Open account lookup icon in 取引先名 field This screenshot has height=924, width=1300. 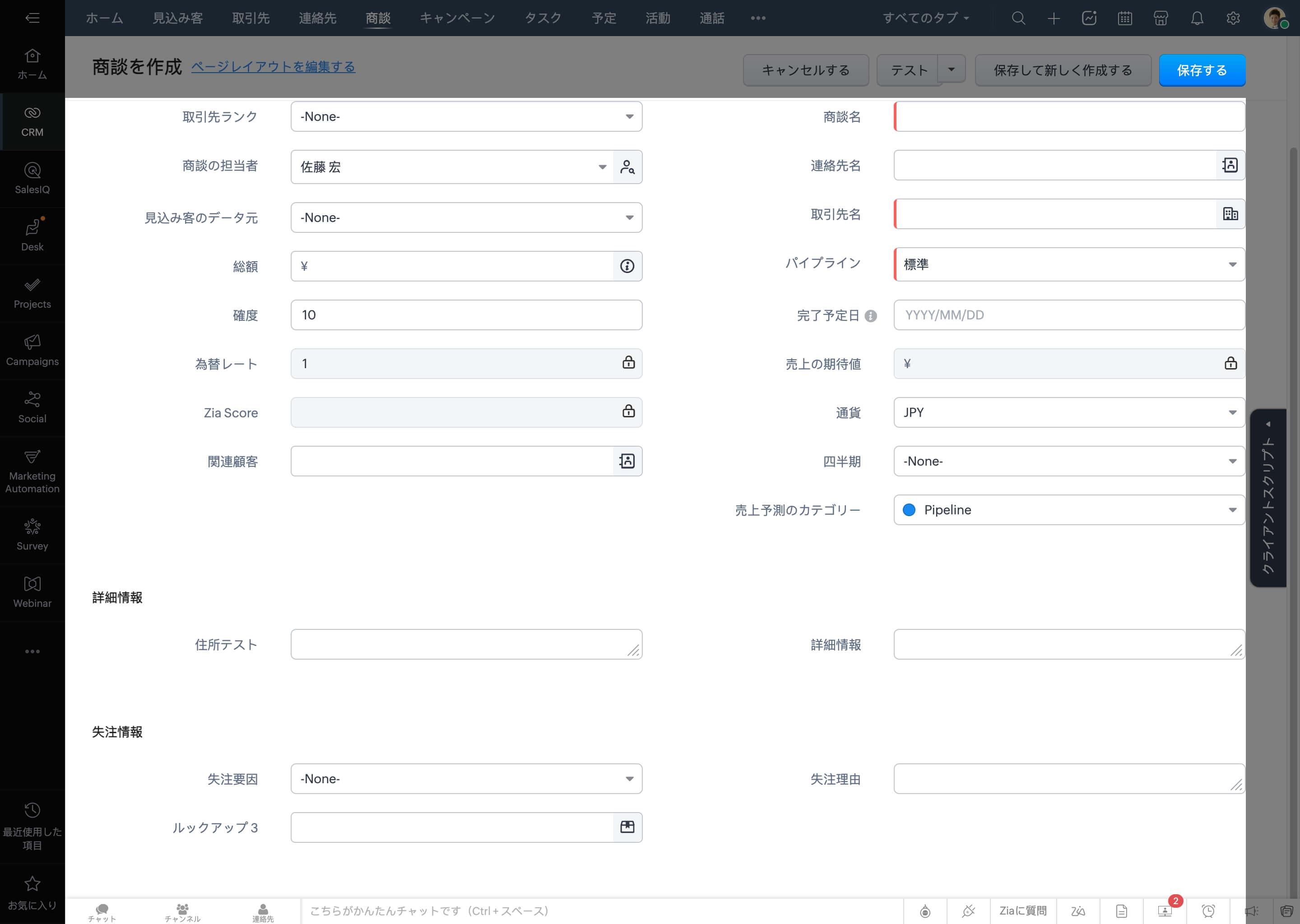(x=1230, y=214)
